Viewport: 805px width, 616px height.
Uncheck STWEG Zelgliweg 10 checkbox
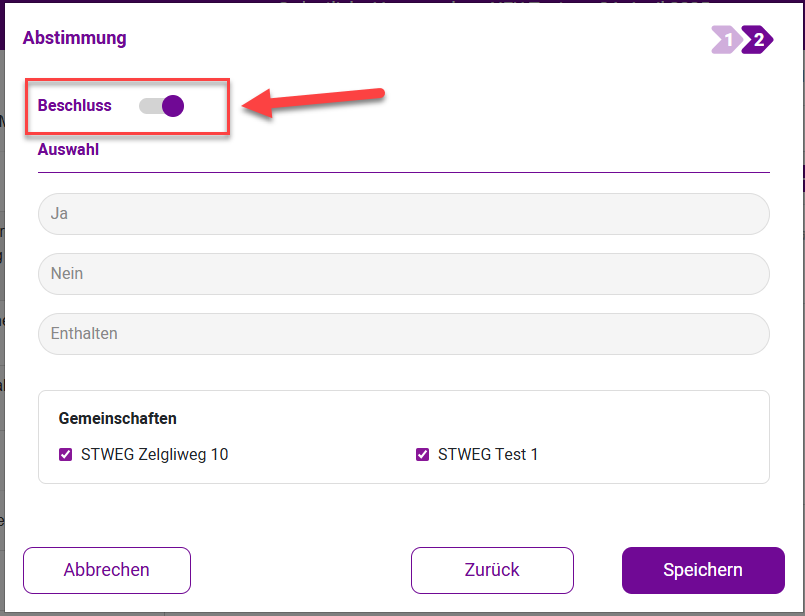[65, 454]
